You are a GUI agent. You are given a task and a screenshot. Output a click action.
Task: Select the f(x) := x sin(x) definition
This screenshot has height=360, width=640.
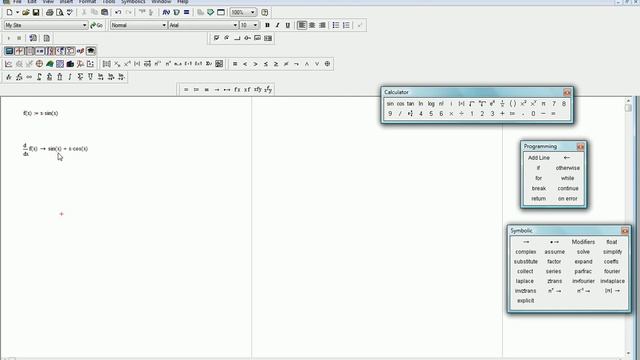[x=40, y=113]
